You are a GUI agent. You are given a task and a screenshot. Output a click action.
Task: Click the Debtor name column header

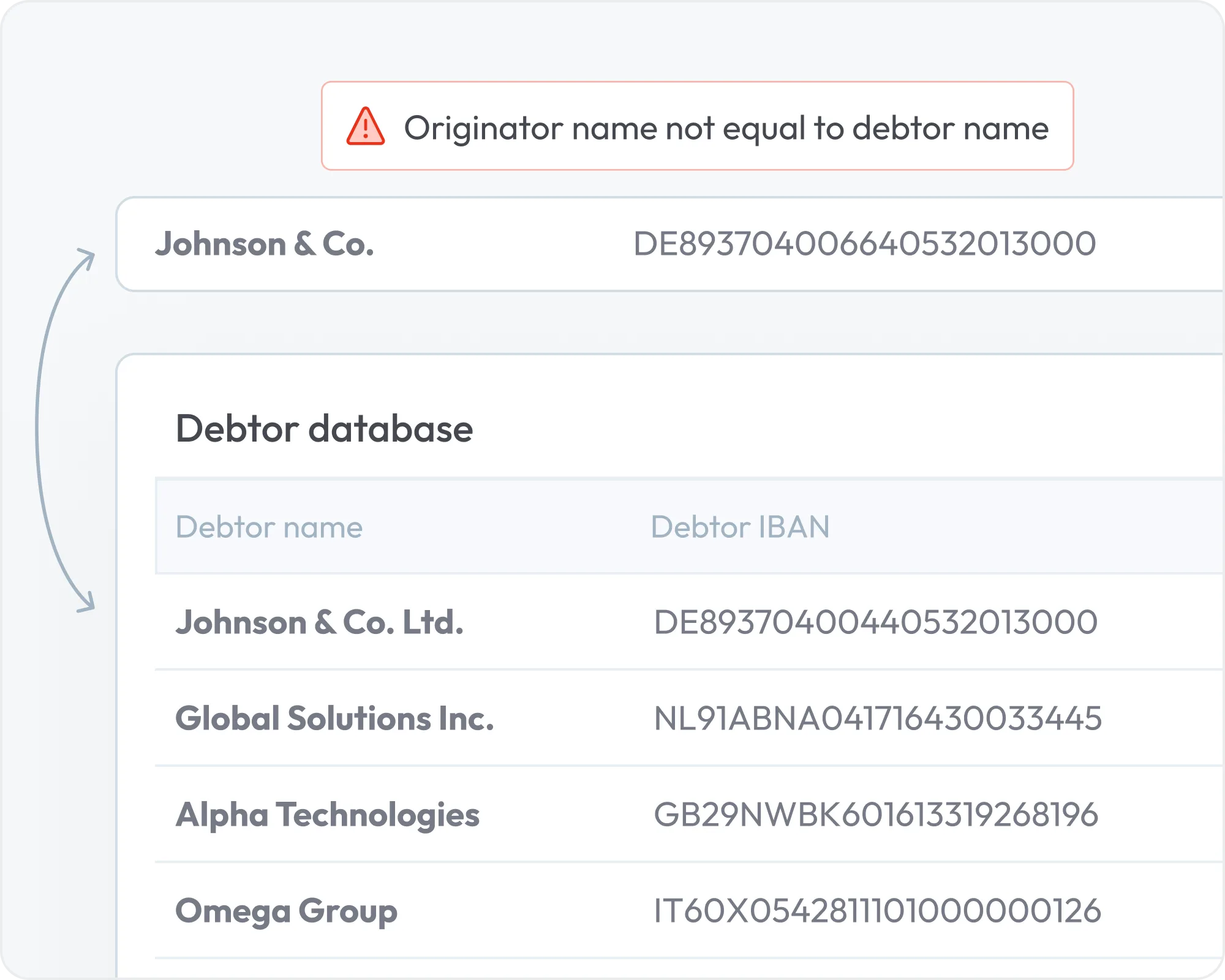(269, 527)
